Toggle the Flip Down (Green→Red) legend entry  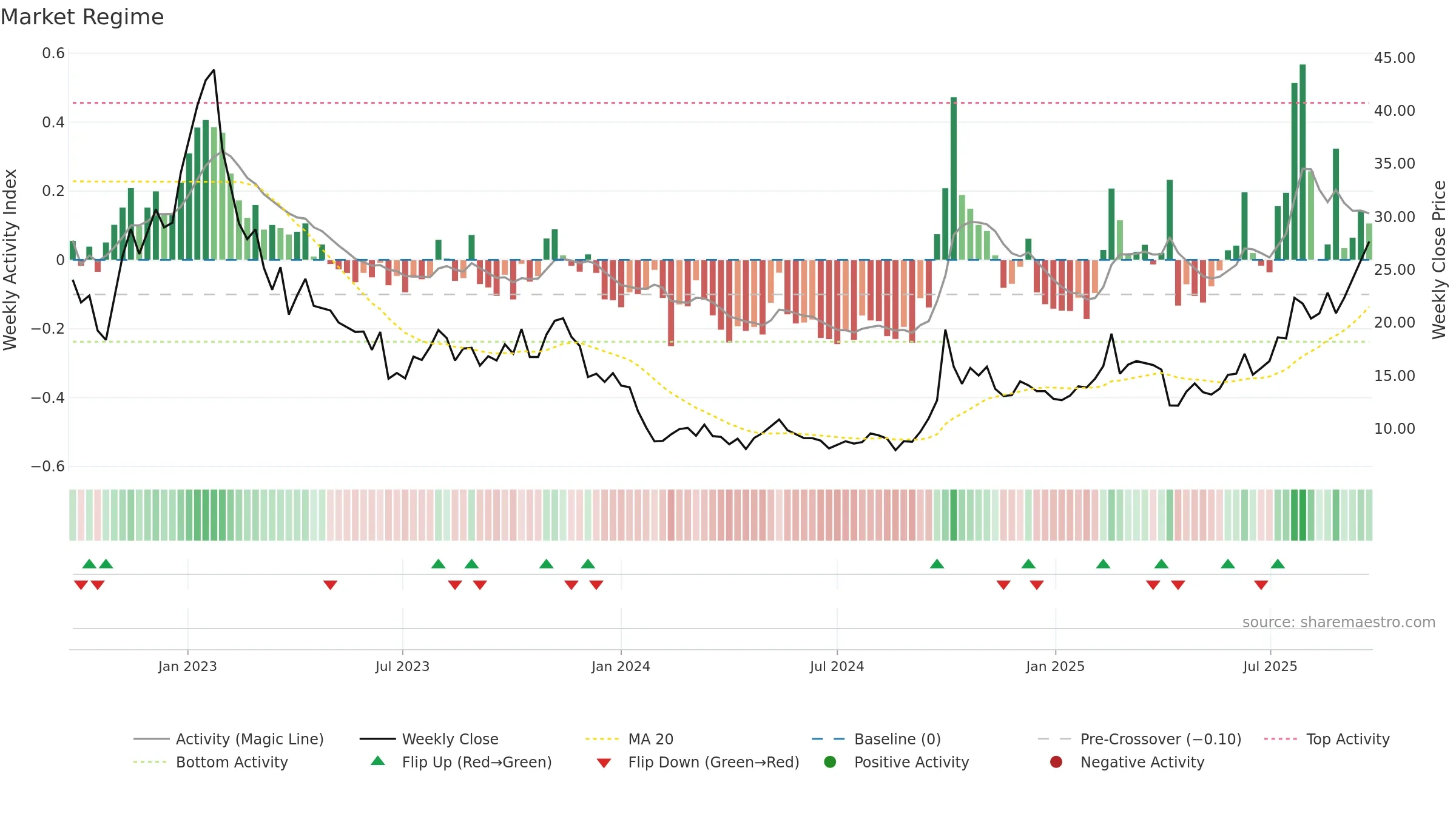point(698,762)
